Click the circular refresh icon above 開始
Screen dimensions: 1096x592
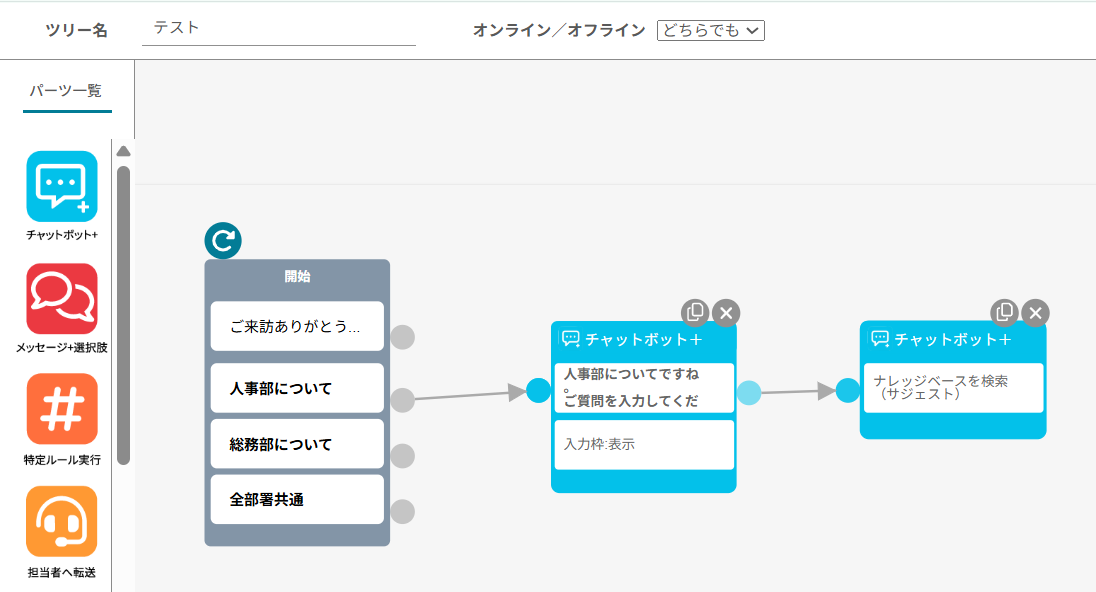pos(223,241)
